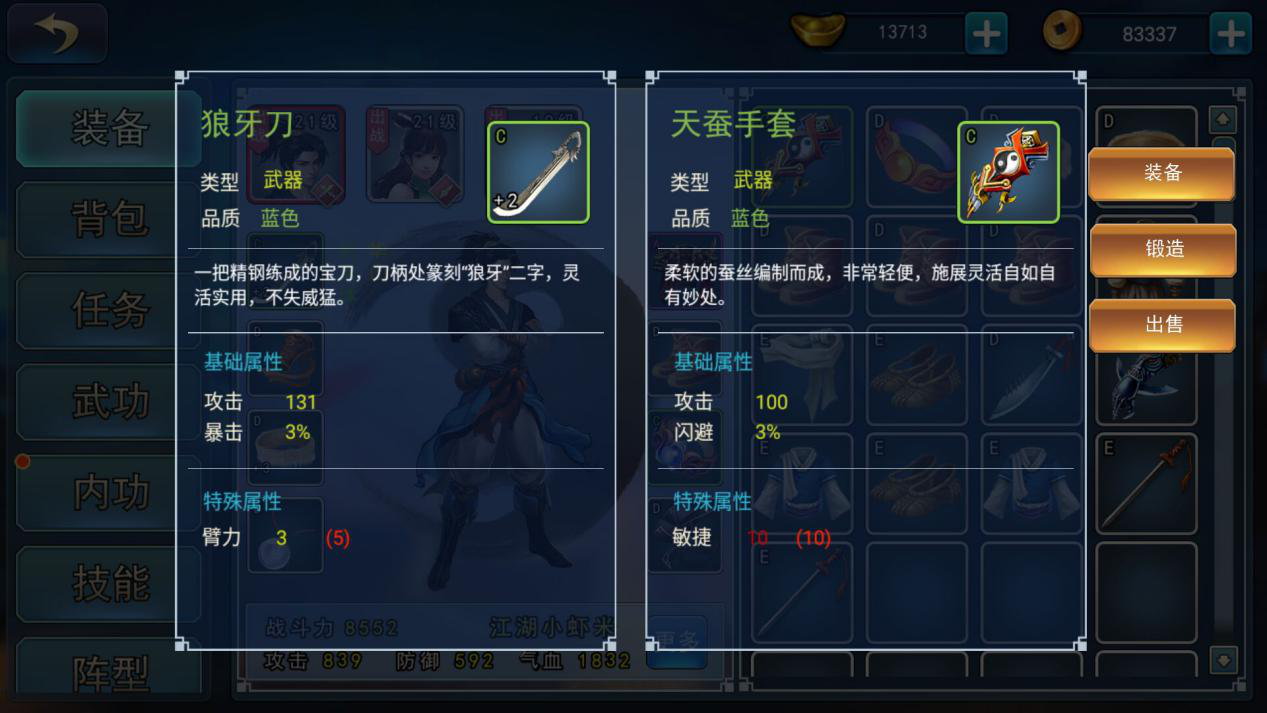Add gold ingots with plus icon
This screenshot has width=1267, height=713.
click(x=986, y=34)
